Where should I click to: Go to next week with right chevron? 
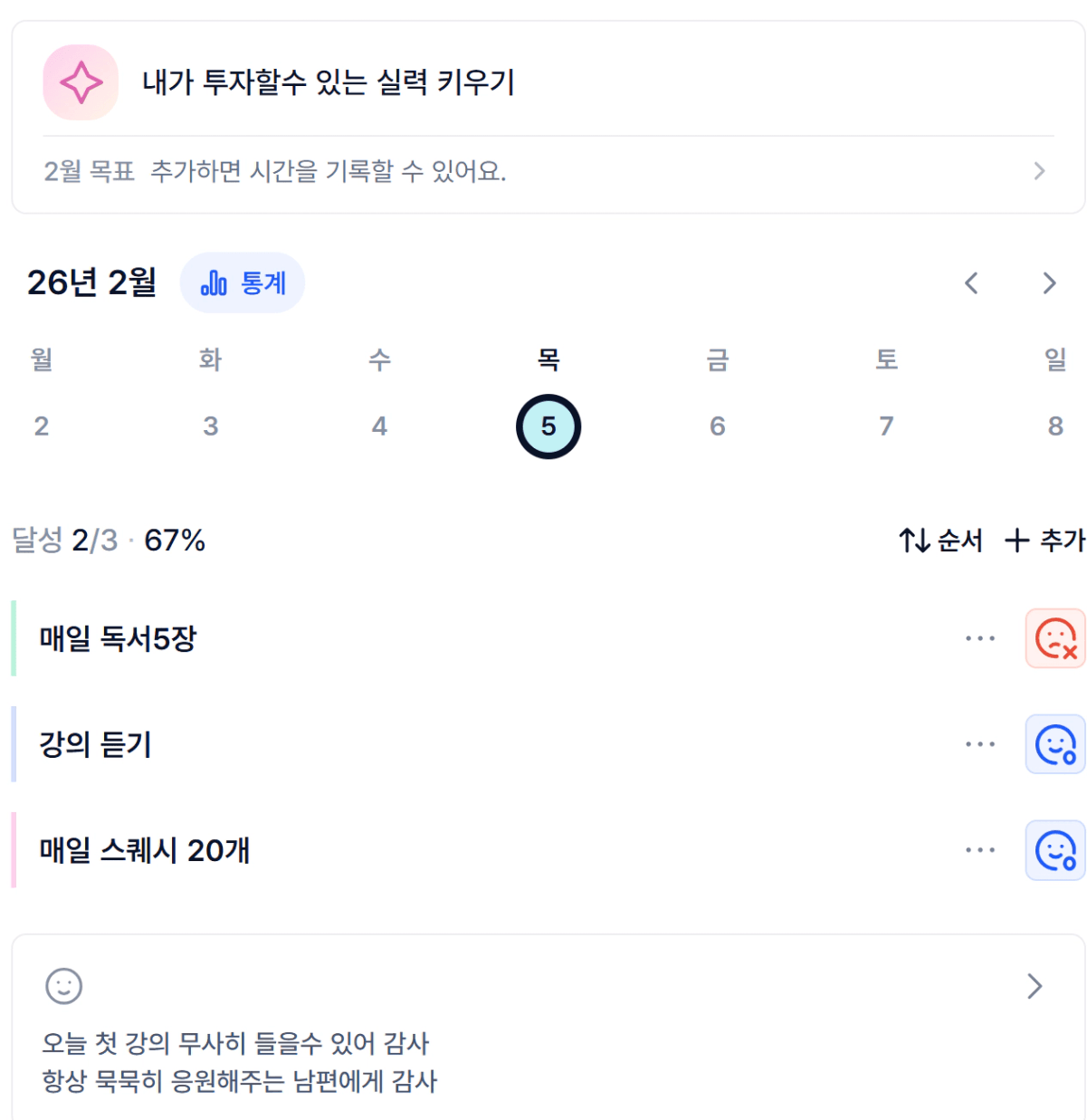(x=1049, y=283)
